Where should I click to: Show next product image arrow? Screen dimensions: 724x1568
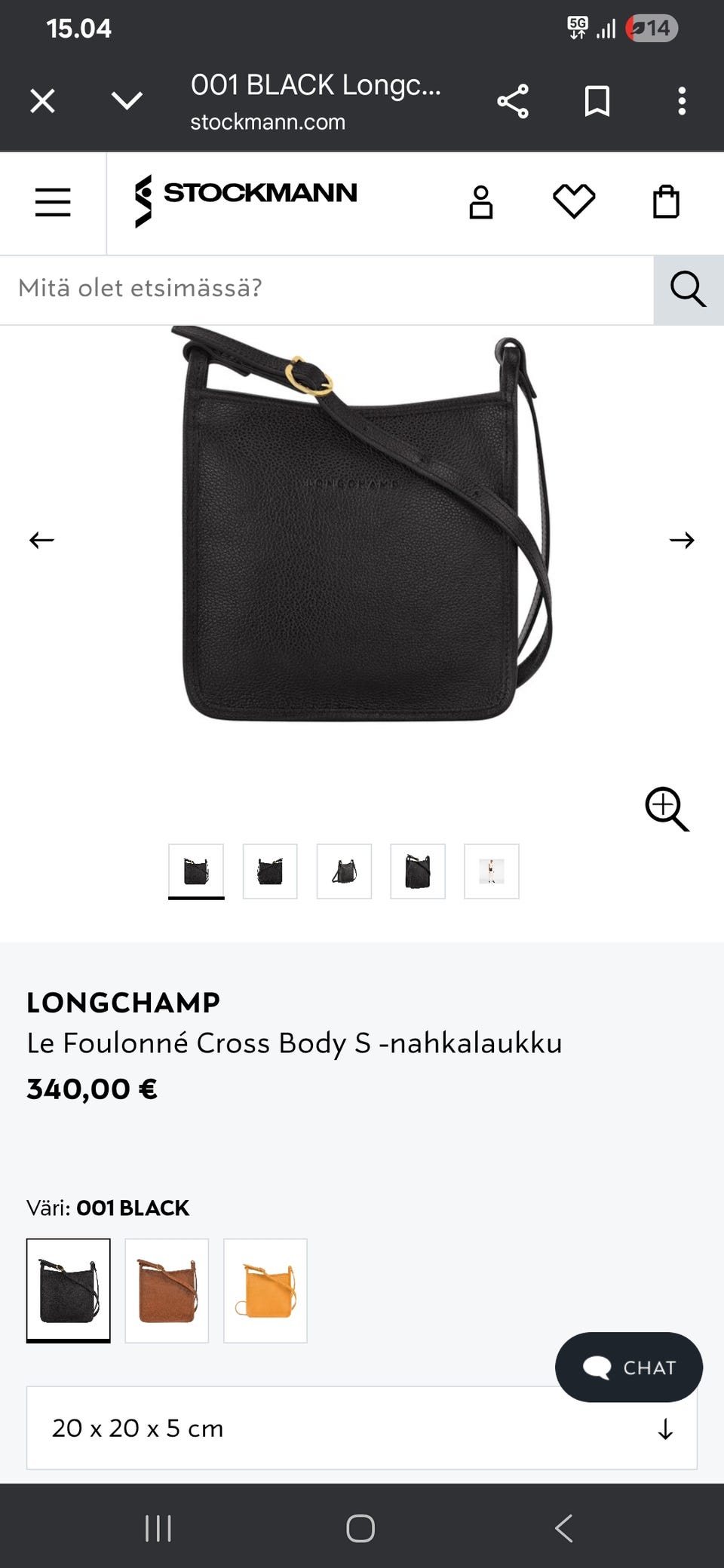pos(682,540)
